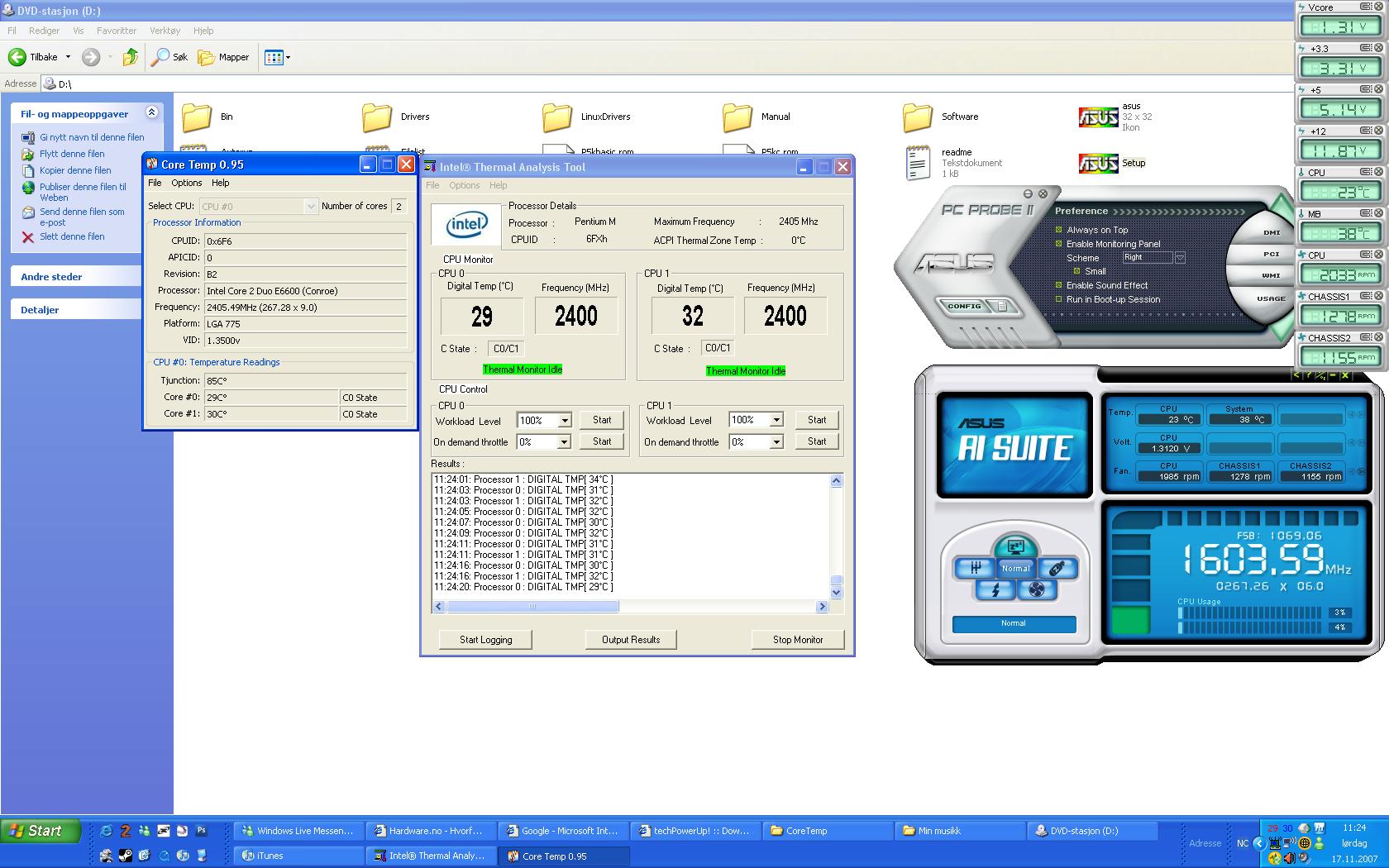
Task: Click PC Probe II config document icon
Action: click(1002, 306)
